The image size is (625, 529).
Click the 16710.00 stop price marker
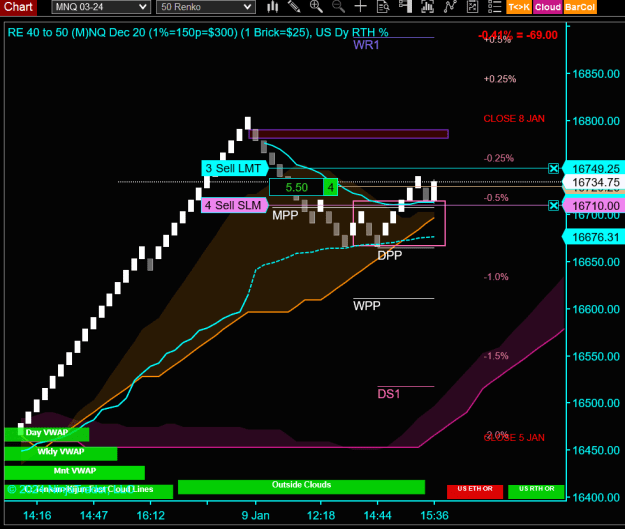pos(594,206)
